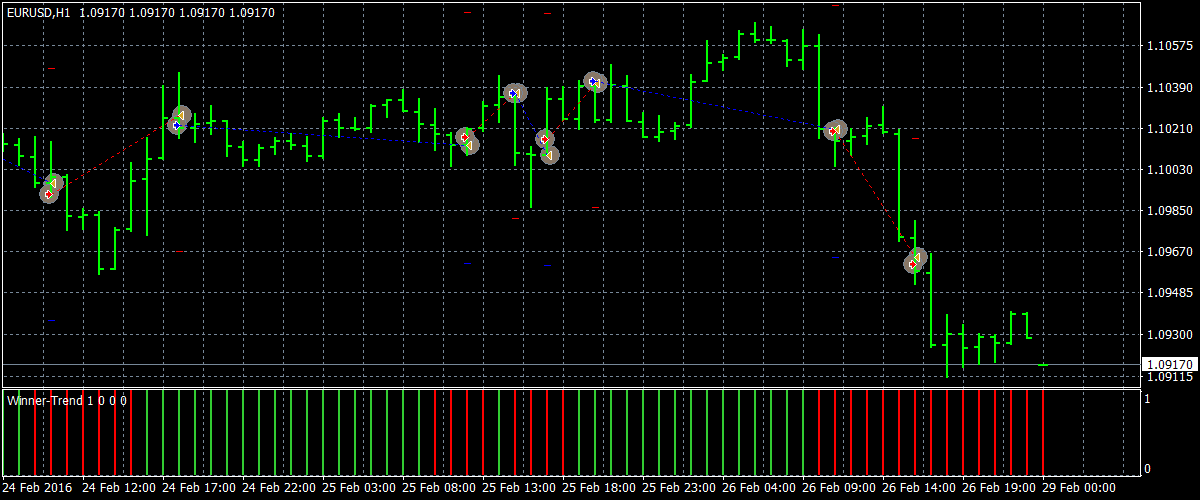The image size is (1200, 500).
Task: Click the 25 Feb 18:00 time label
Action: tap(598, 488)
